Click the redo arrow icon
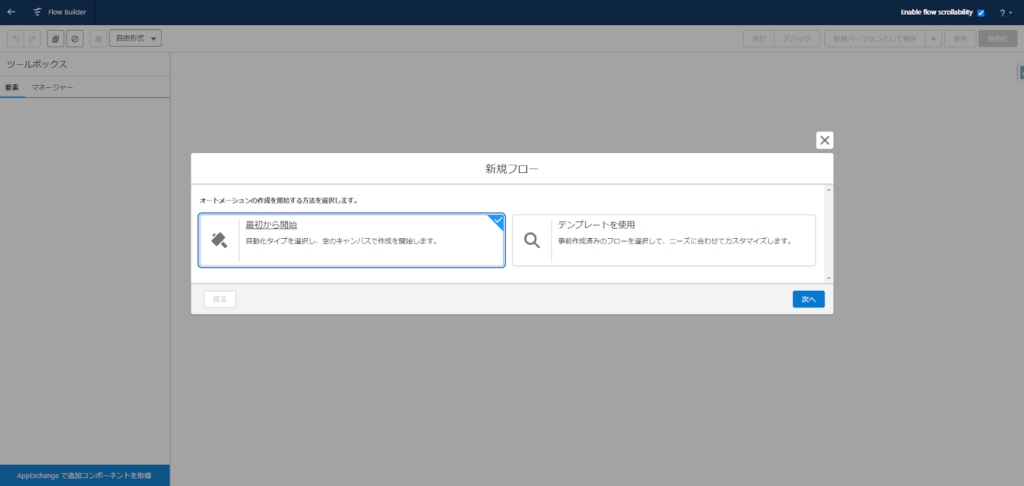 (x=32, y=38)
